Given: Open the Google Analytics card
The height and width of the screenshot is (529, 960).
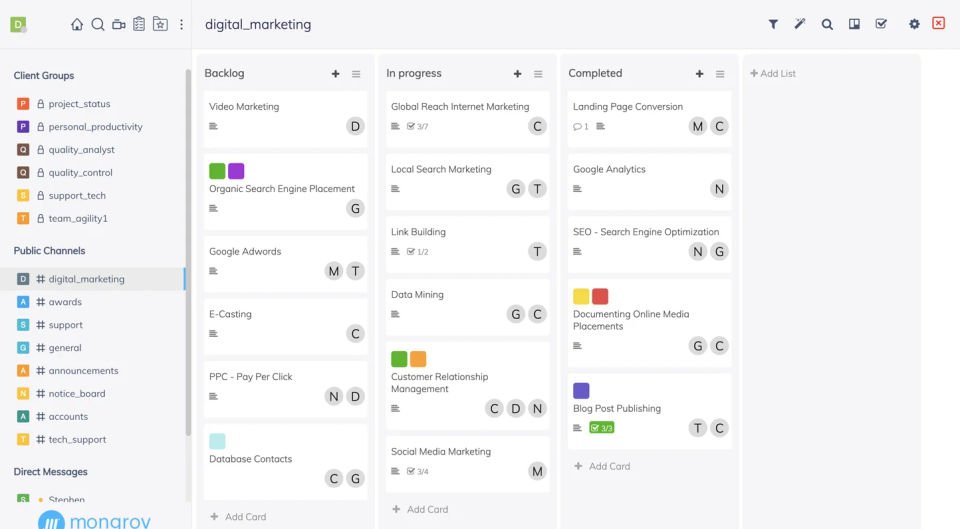Looking at the screenshot, I should (x=609, y=170).
